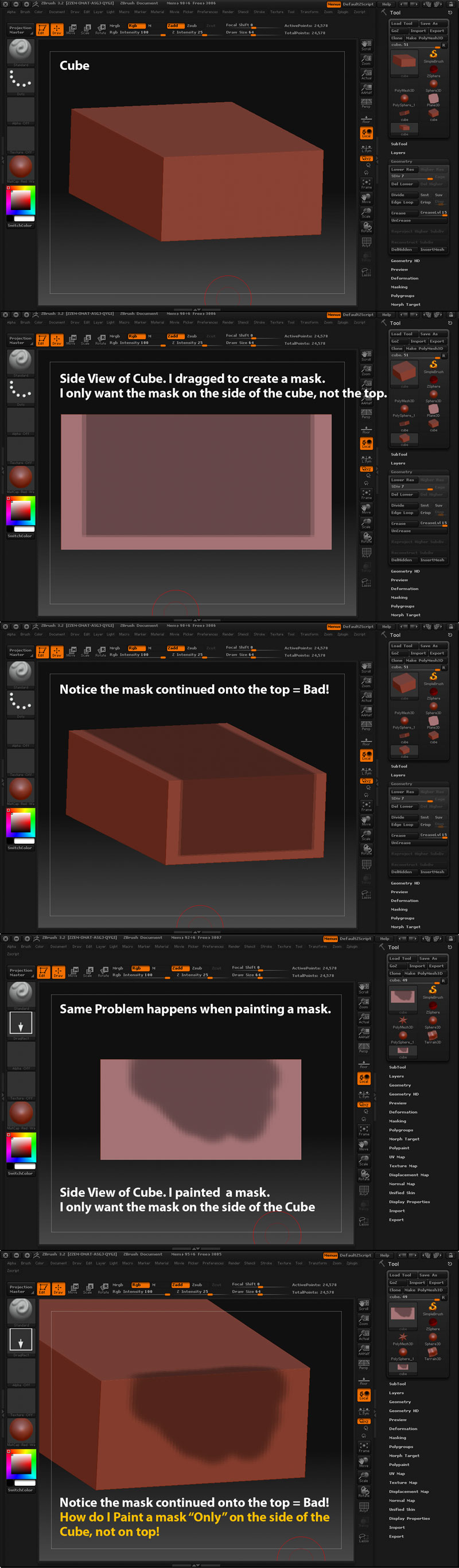
Task: Toggle Floor grid in 'I dragged' screenshot
Action: [x=366, y=429]
